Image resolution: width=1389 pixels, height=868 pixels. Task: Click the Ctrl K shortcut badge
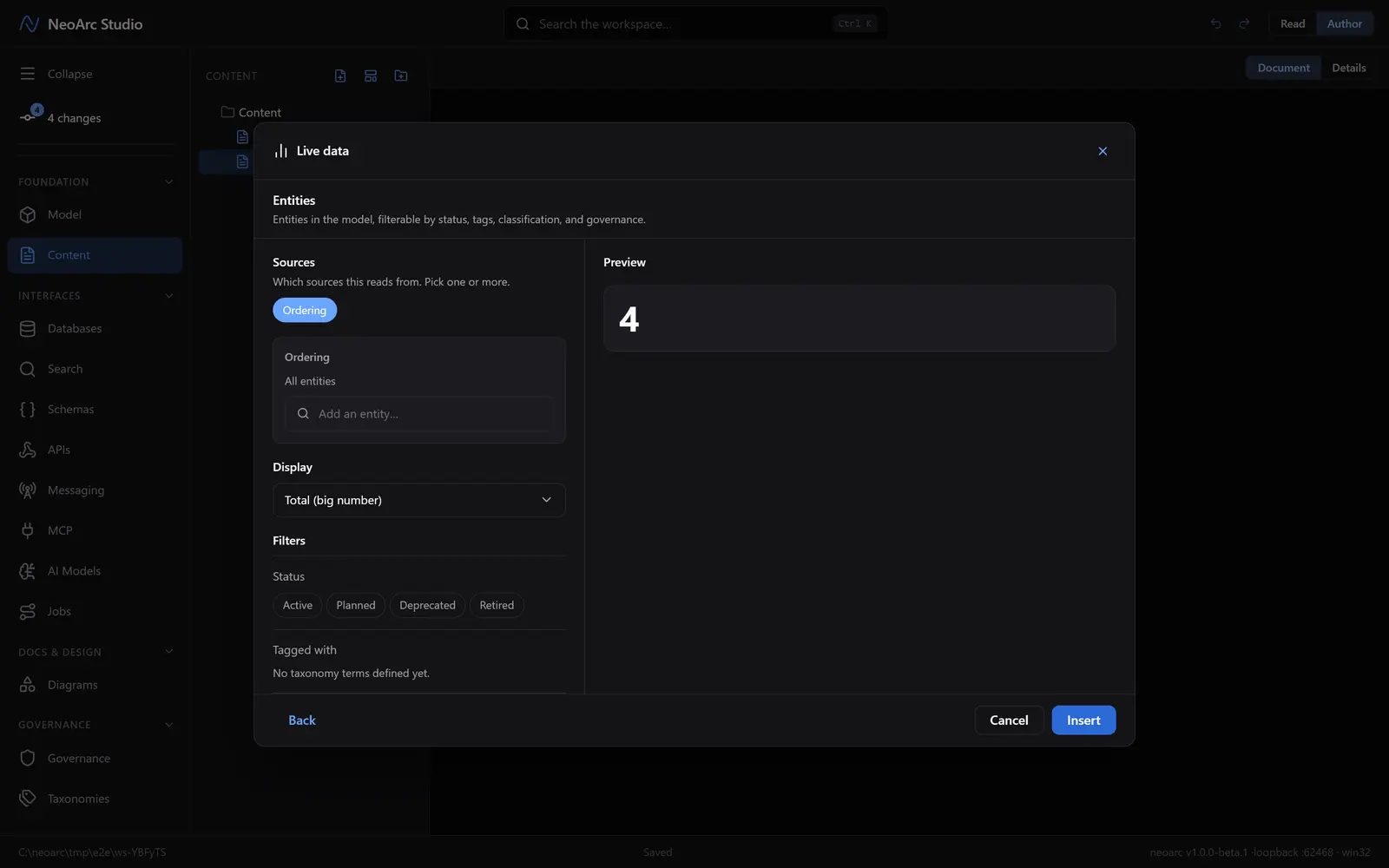click(855, 24)
